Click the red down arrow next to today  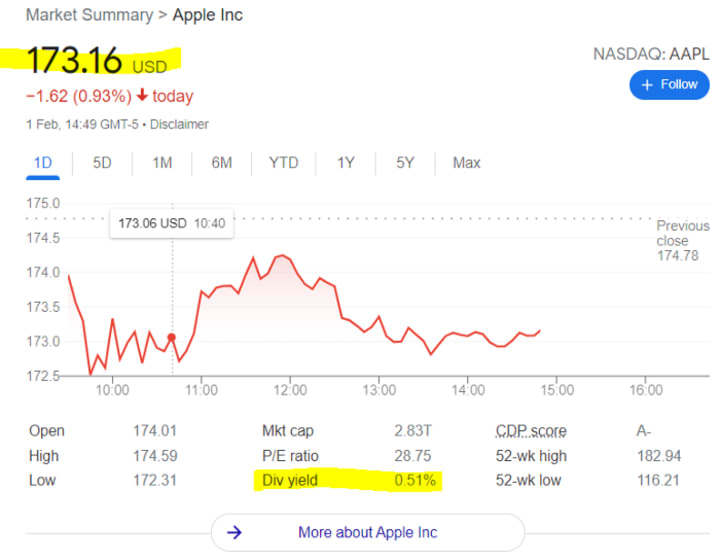(142, 95)
